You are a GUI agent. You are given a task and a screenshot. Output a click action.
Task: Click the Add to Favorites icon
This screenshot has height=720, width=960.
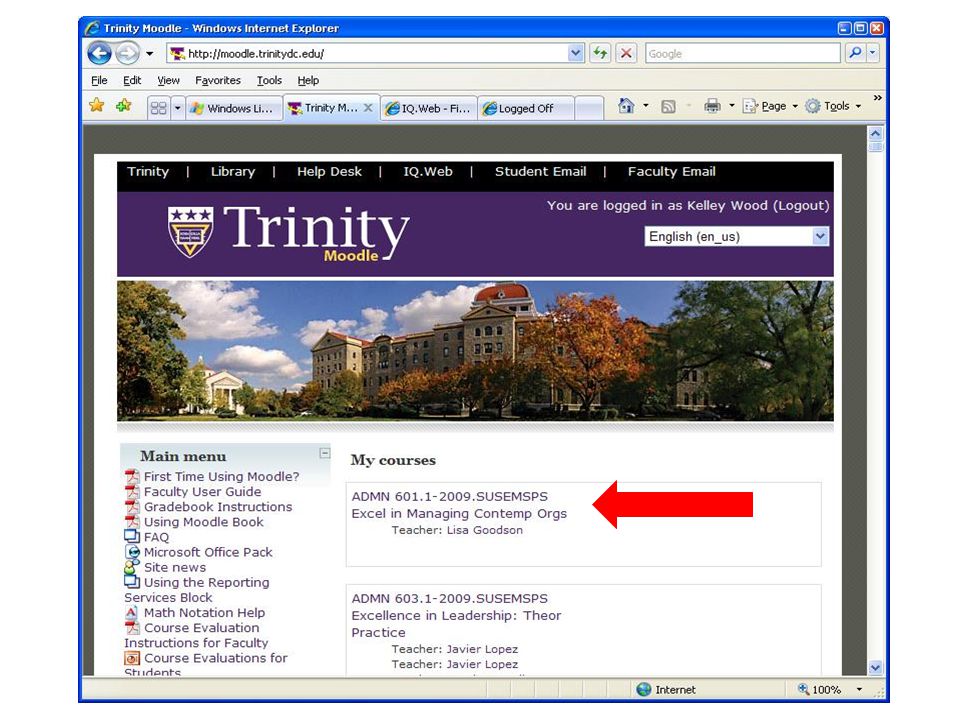(x=124, y=106)
